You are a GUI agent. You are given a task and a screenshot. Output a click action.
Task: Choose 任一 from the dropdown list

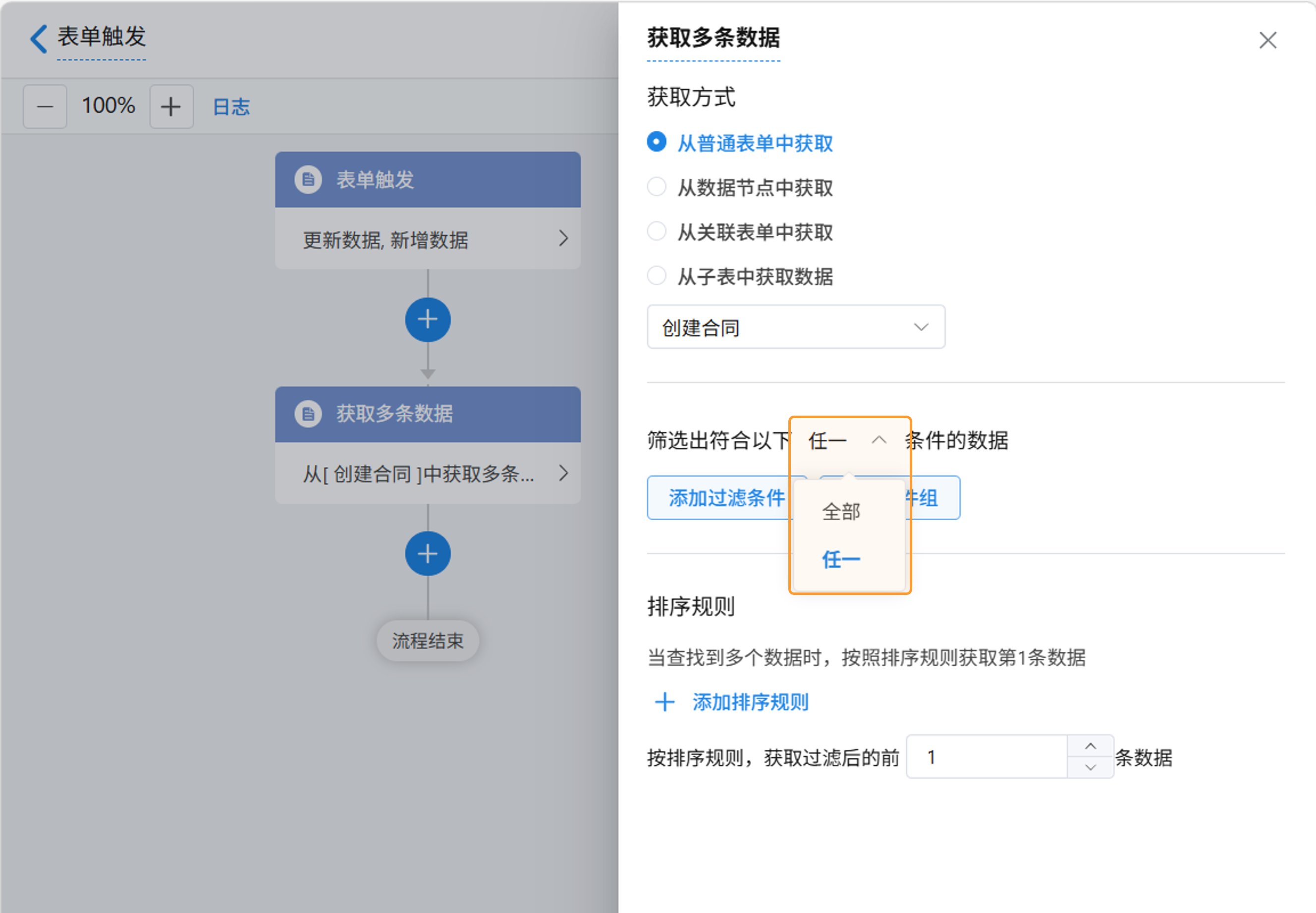[x=841, y=559]
